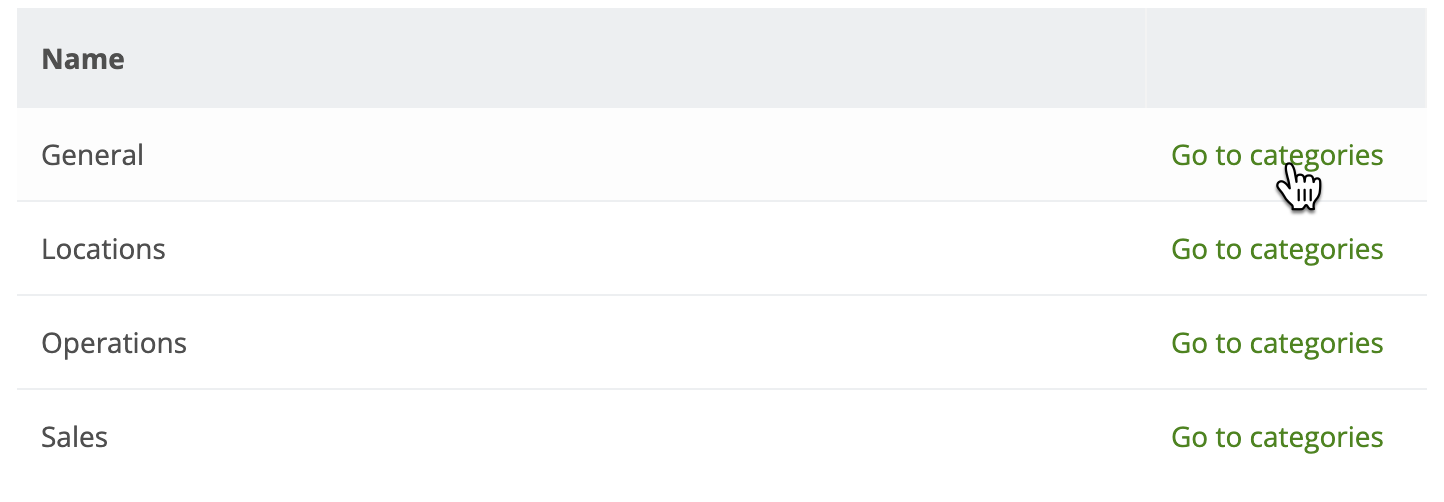Screen dimensions: 1444x502
Task: Select the Locations name cell text
Action: 103,249
